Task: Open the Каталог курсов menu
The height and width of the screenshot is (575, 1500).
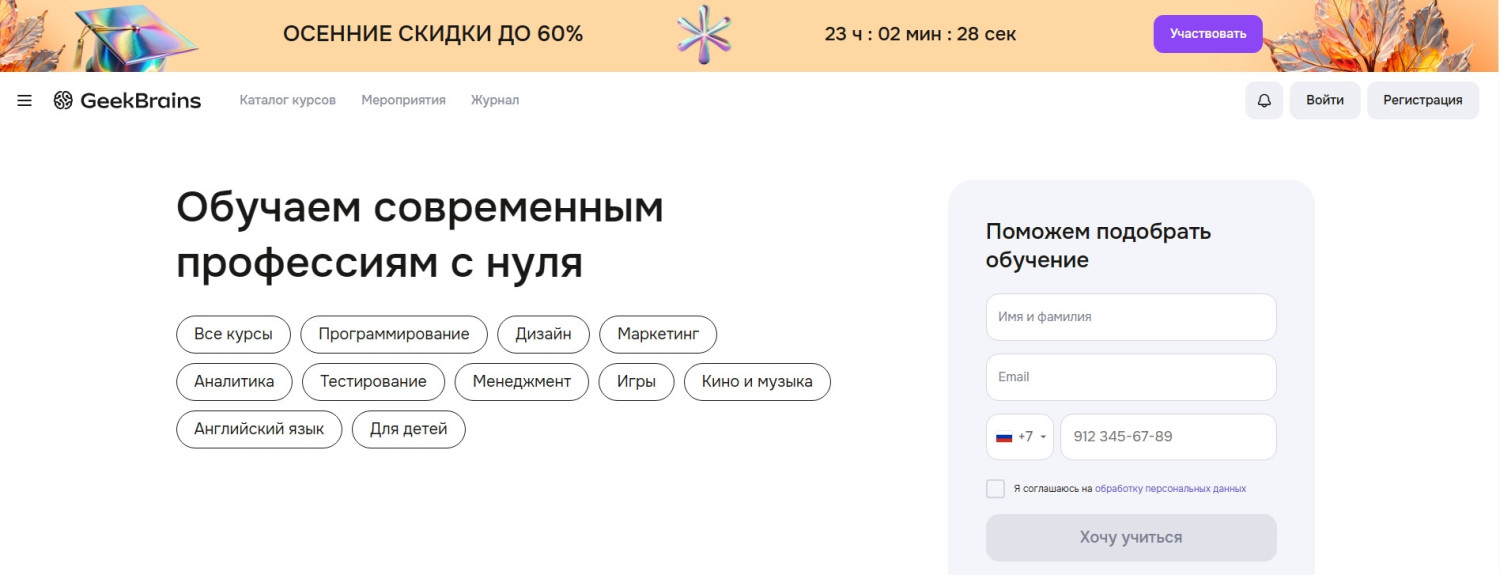Action: [x=287, y=100]
